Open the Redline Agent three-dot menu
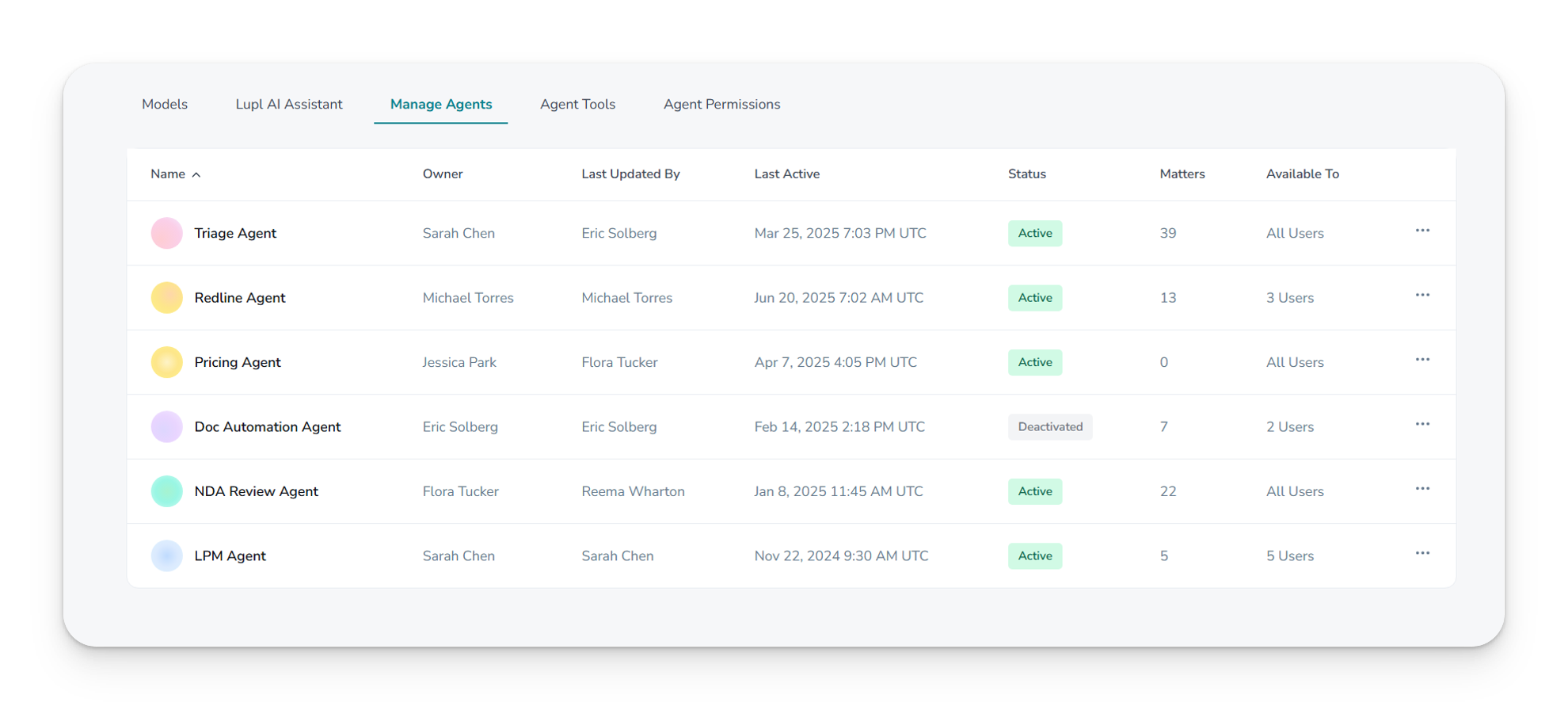Screen dimensions: 1568x710 coord(1422,296)
